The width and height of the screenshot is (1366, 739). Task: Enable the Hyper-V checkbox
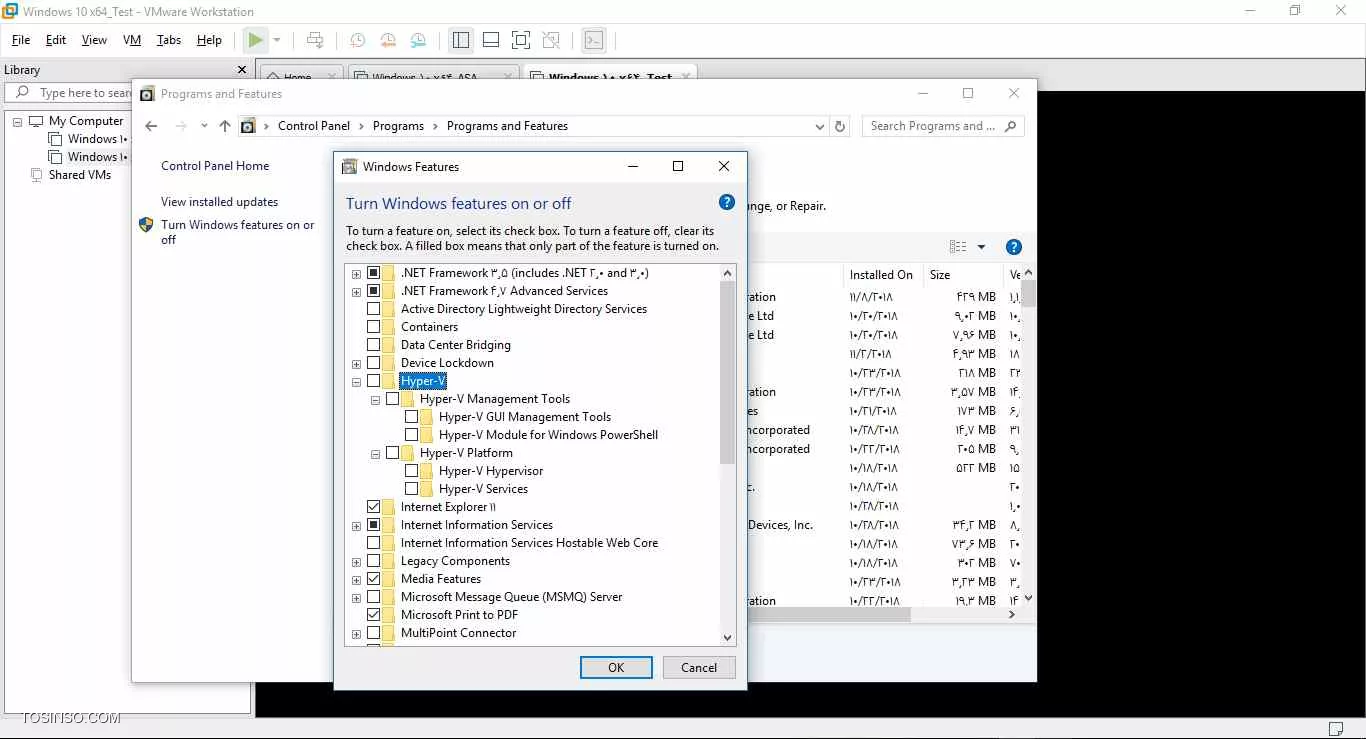pyautogui.click(x=374, y=381)
